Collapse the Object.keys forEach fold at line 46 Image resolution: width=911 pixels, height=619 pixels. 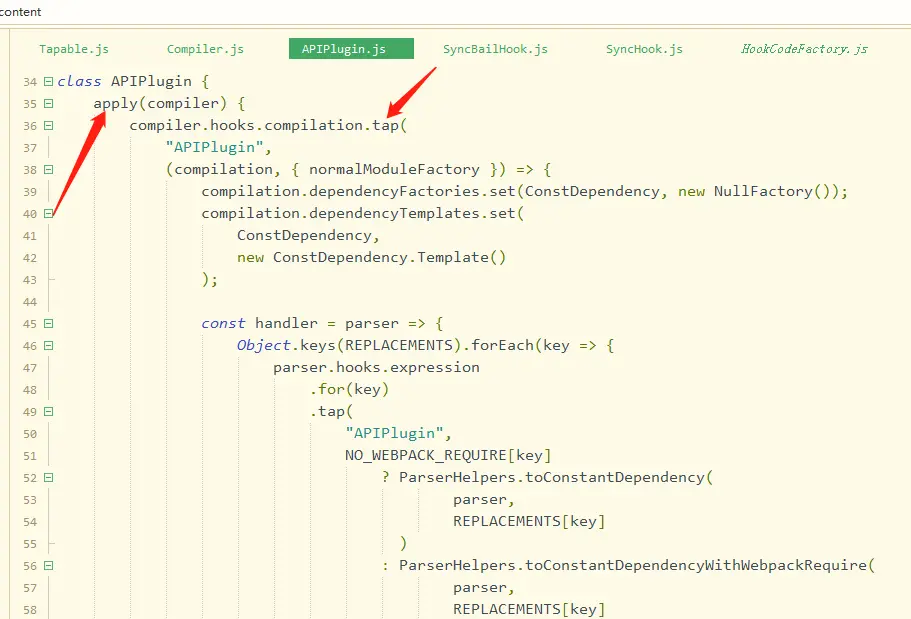[48, 346]
